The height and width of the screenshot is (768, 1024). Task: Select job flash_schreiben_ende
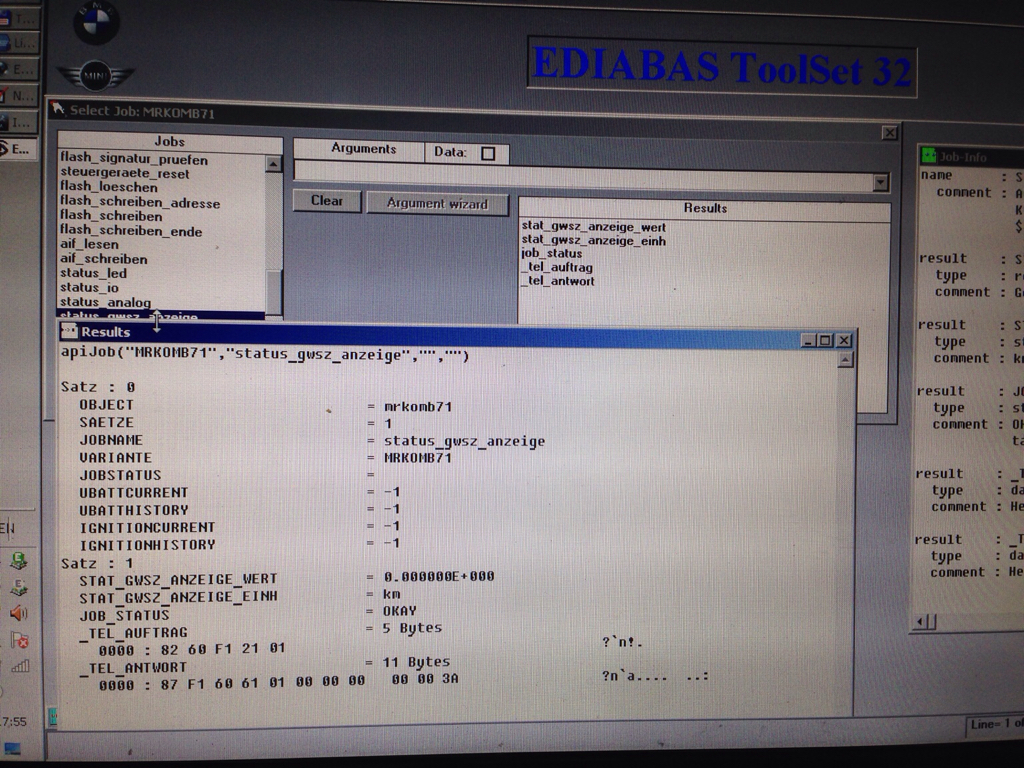click(x=131, y=231)
